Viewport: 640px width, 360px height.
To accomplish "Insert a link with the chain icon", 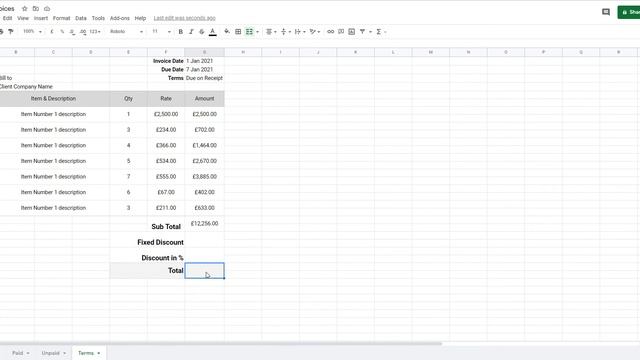I will [x=331, y=31].
